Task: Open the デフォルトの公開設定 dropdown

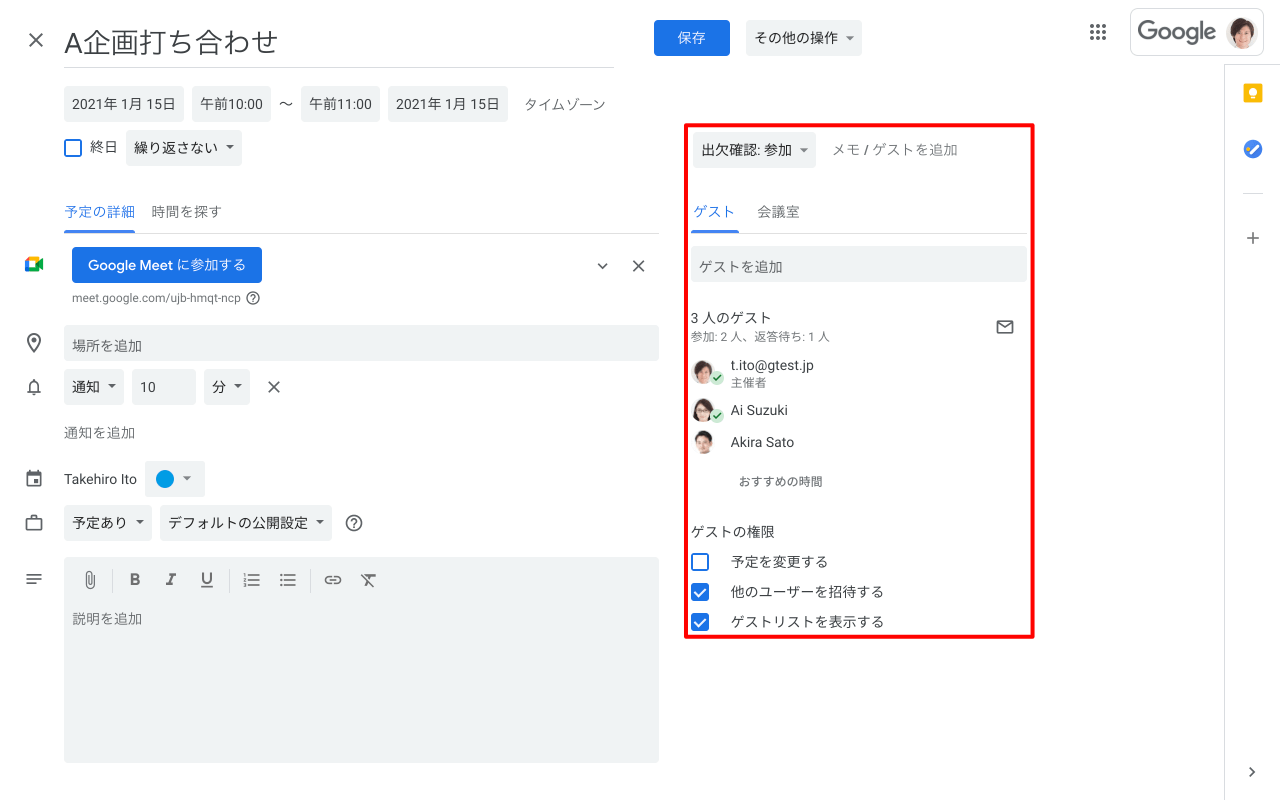Action: pos(246,523)
